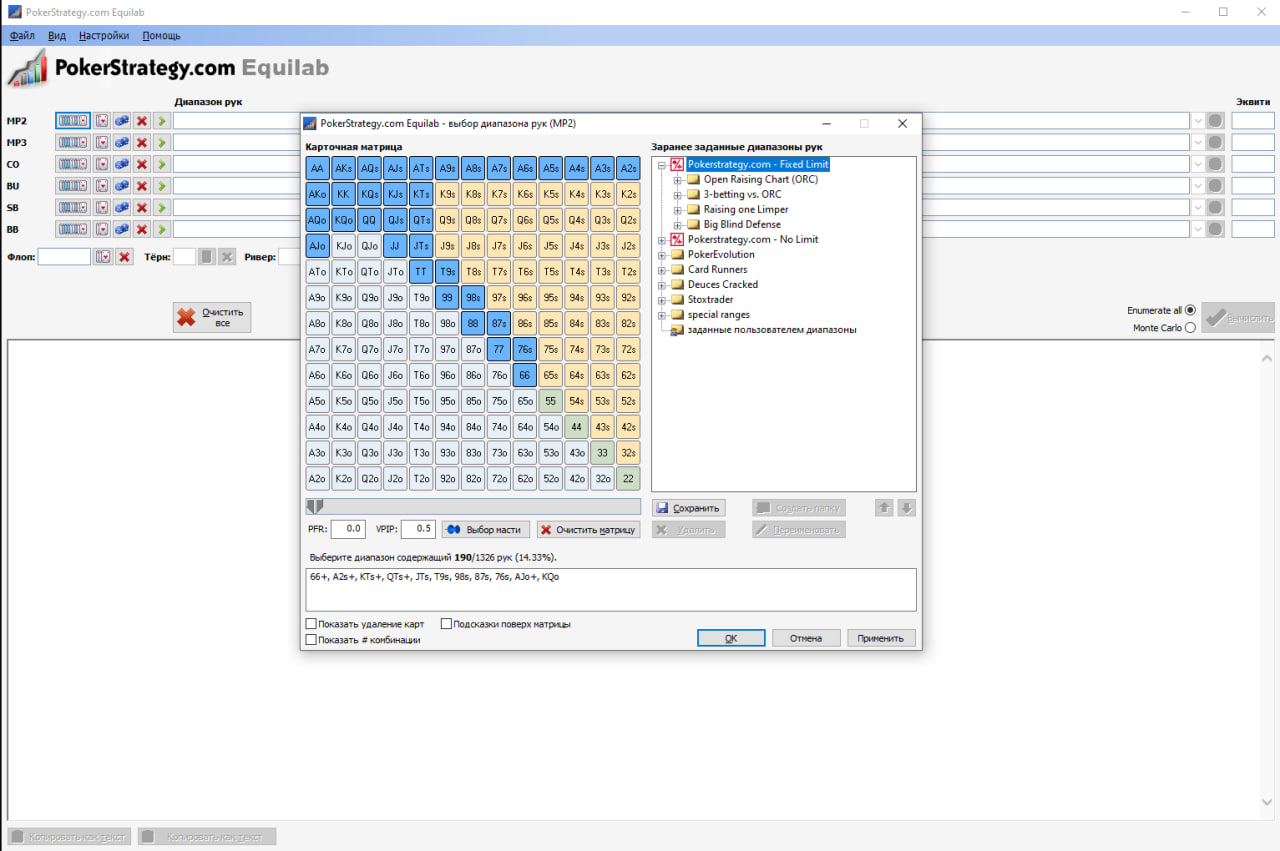Viewport: 1280px width, 851px height.
Task: Toggle the AA cell in card matrix
Action: 317,168
